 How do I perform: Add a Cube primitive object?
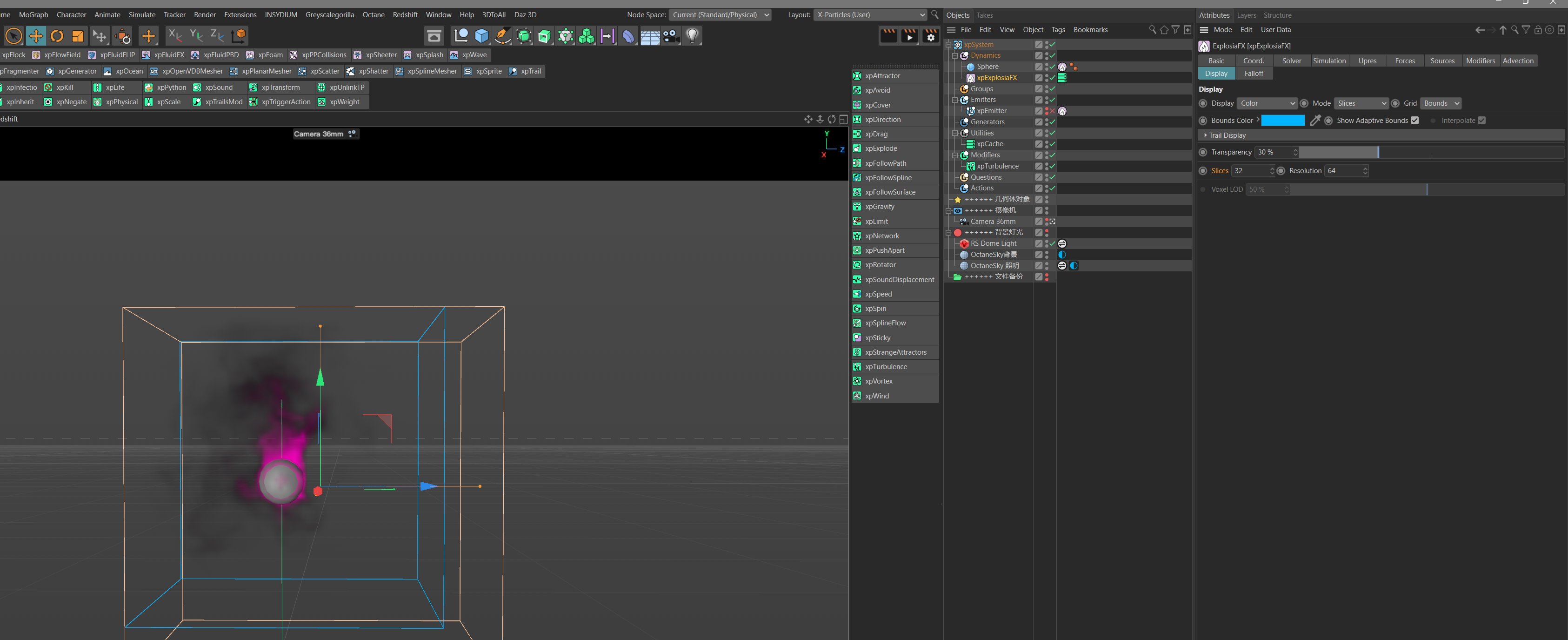(x=481, y=36)
